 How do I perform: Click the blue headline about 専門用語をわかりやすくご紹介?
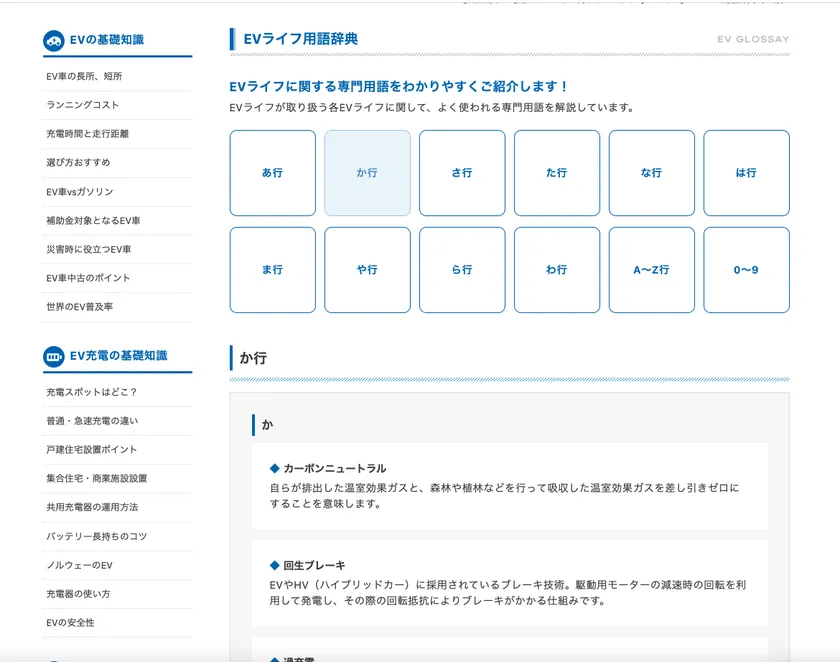point(398,87)
